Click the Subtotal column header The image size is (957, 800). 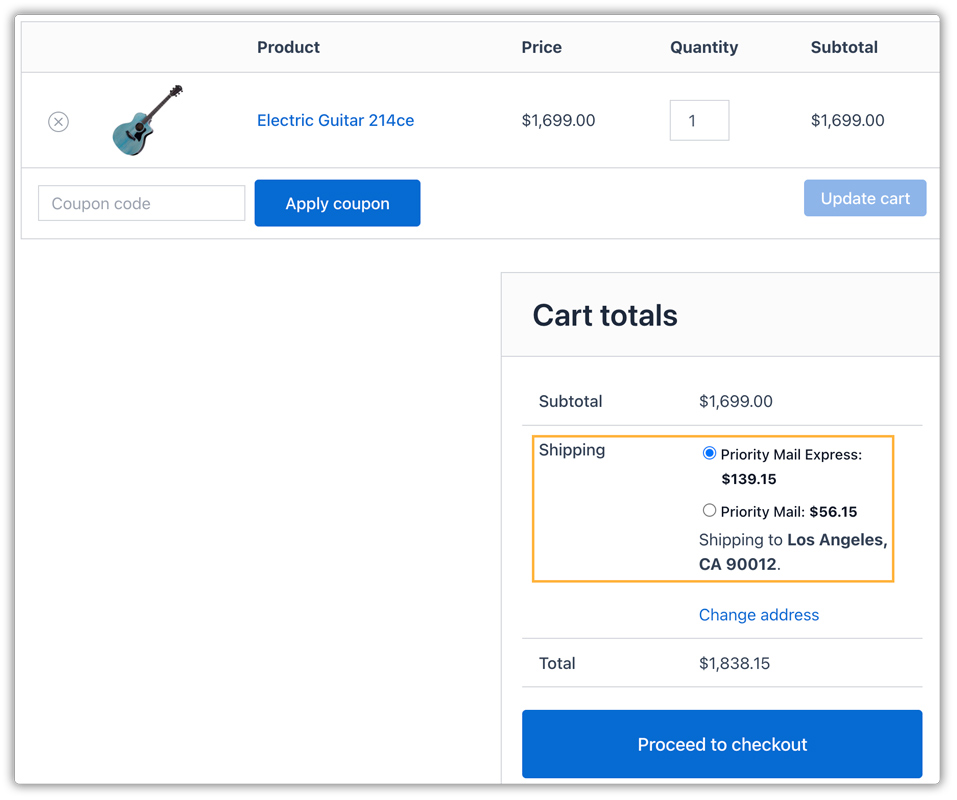(x=844, y=47)
